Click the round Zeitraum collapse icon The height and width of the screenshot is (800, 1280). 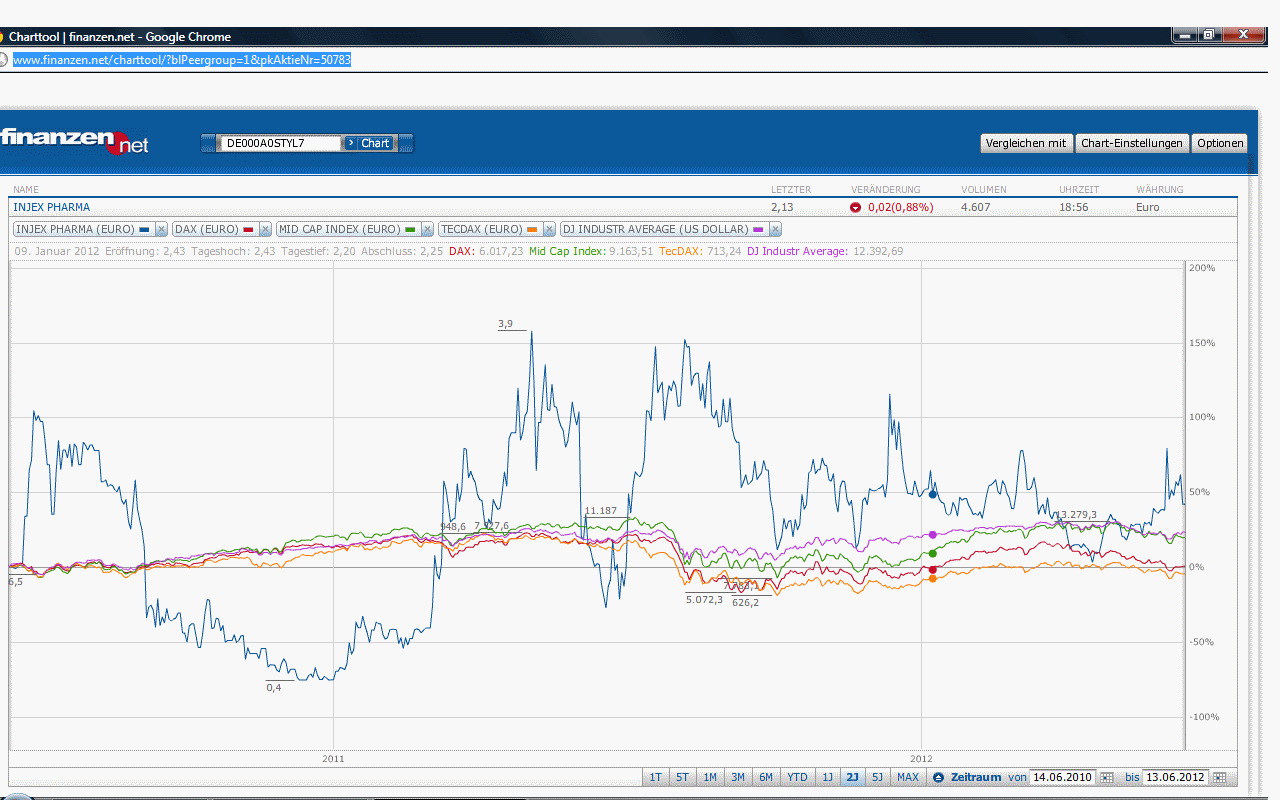tap(938, 777)
